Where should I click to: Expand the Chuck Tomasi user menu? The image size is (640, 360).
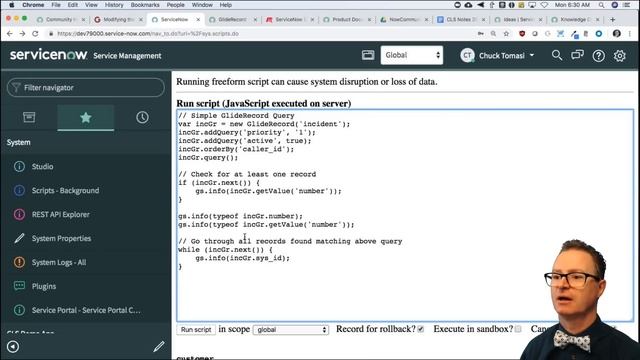[x=497, y=56]
